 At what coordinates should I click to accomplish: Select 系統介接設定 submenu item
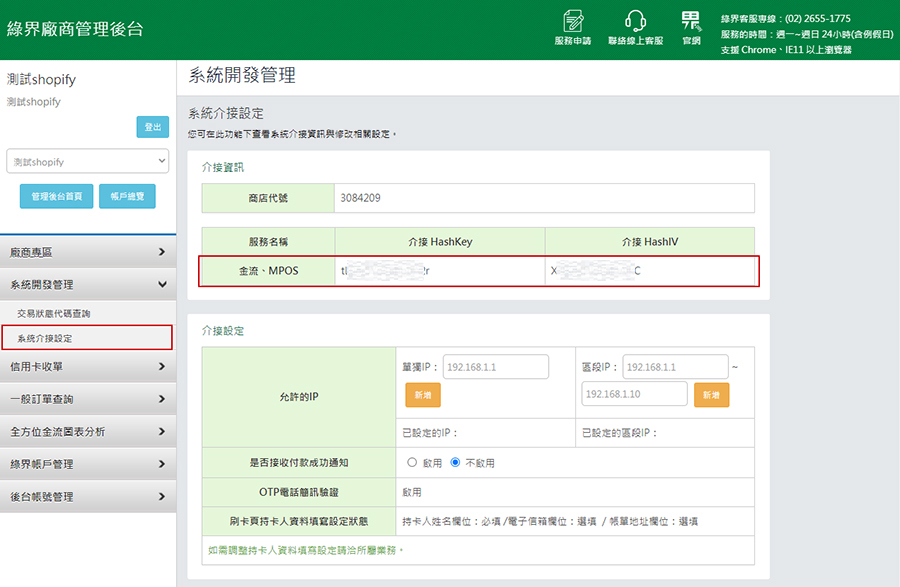click(x=45, y=338)
